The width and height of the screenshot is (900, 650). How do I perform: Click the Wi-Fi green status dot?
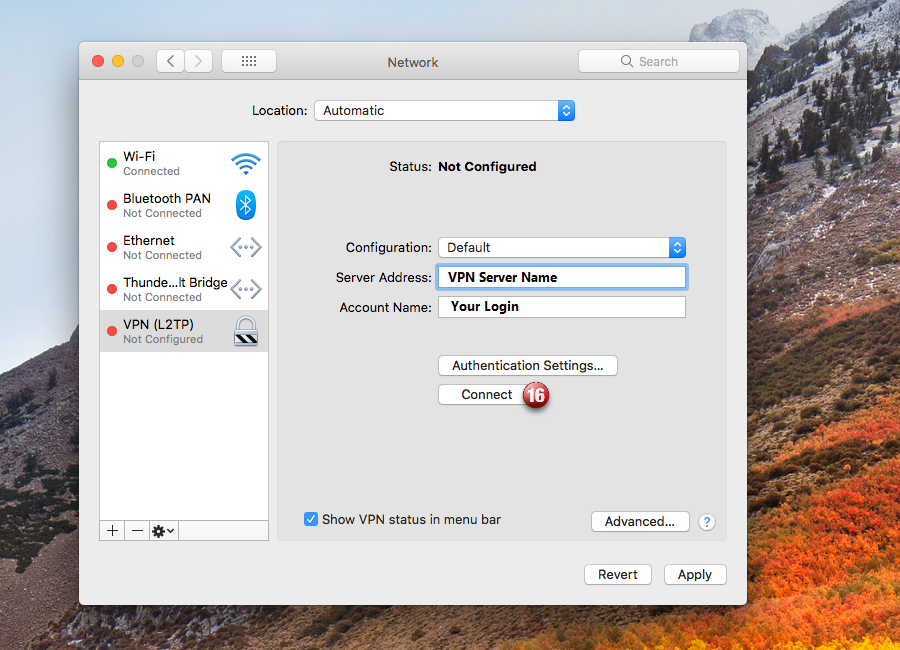pyautogui.click(x=112, y=163)
